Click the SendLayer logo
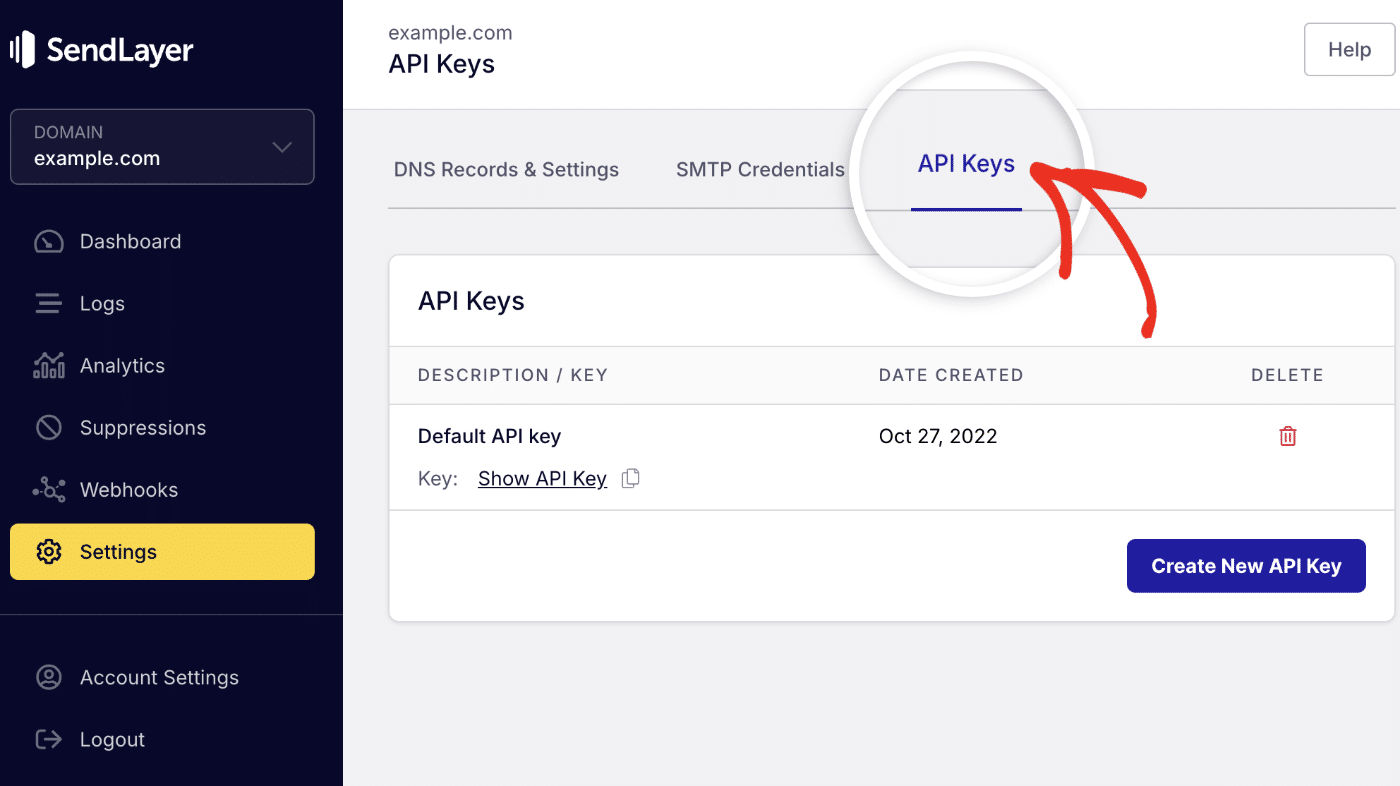This screenshot has height=786, width=1400. (100, 49)
